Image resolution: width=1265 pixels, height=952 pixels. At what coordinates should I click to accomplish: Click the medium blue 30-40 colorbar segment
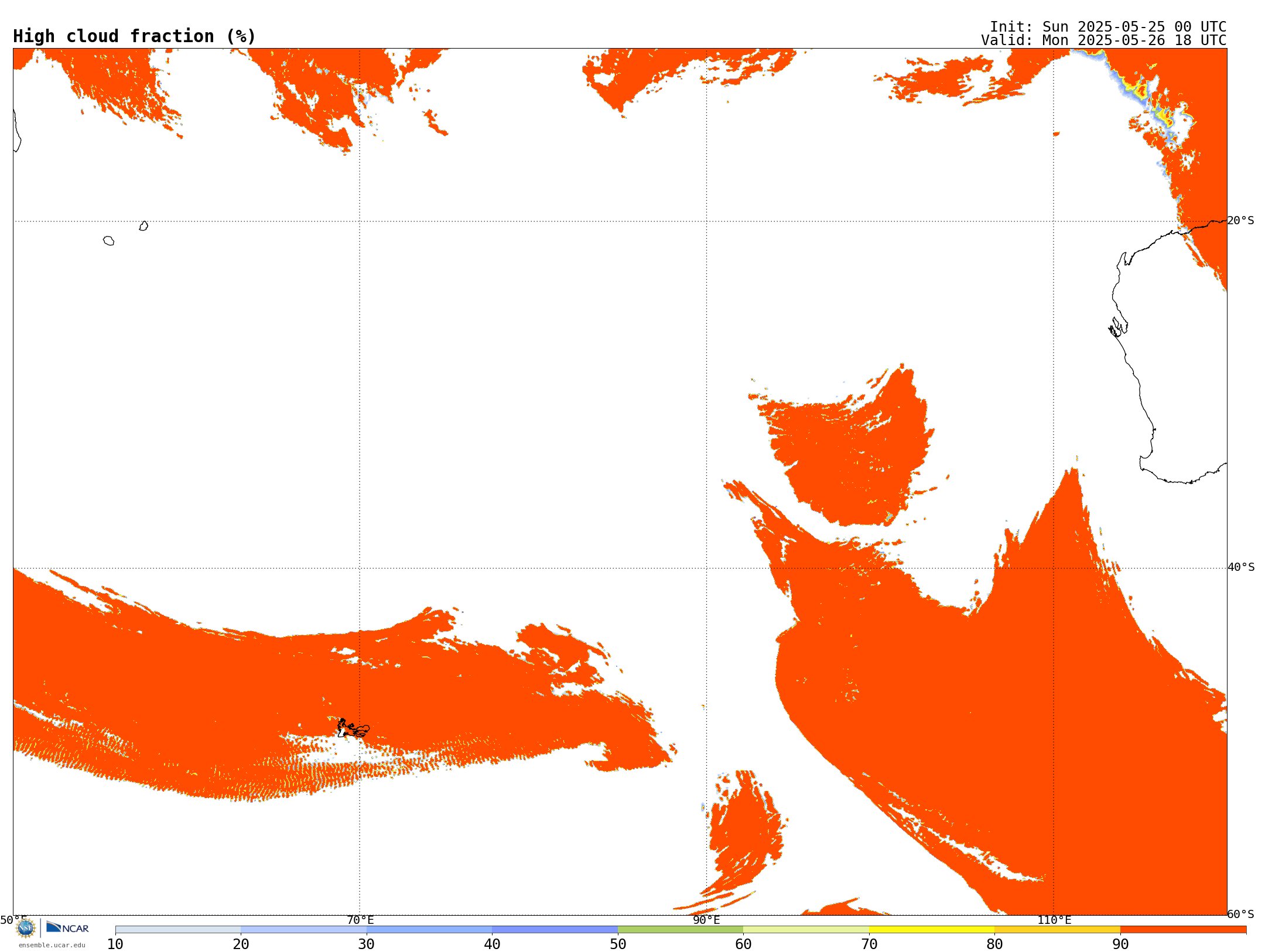tap(429, 929)
